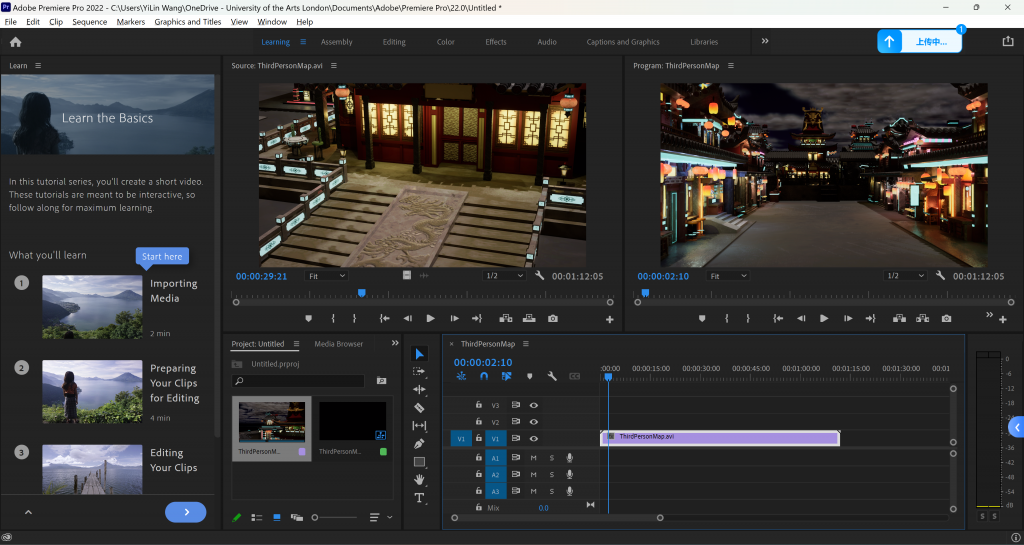Open Program monitor Fit zoom dropdown

[x=728, y=276]
